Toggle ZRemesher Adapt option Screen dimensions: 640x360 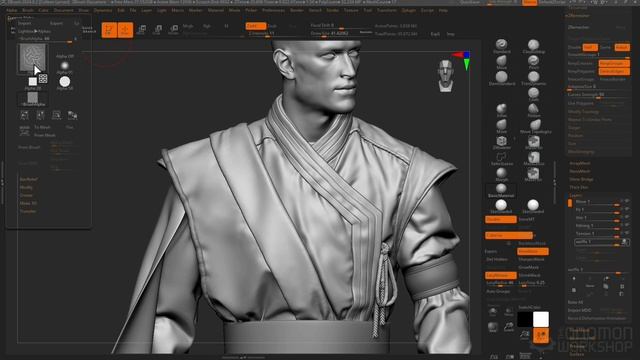tap(622, 47)
